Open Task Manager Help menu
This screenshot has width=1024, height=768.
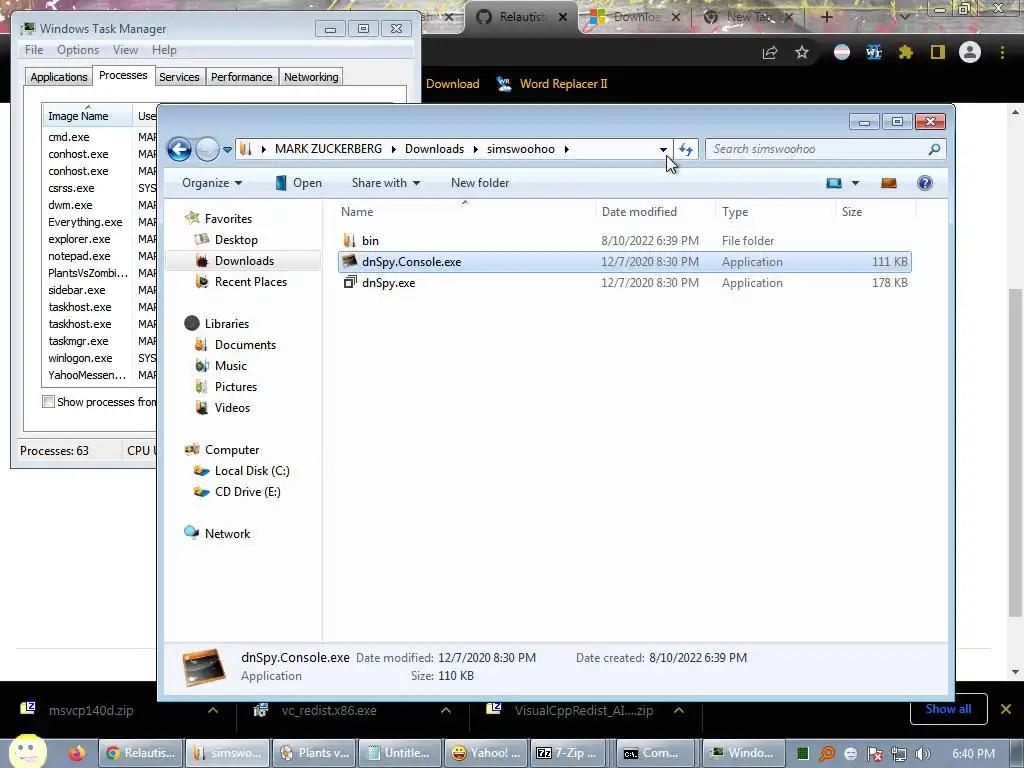pos(164,50)
